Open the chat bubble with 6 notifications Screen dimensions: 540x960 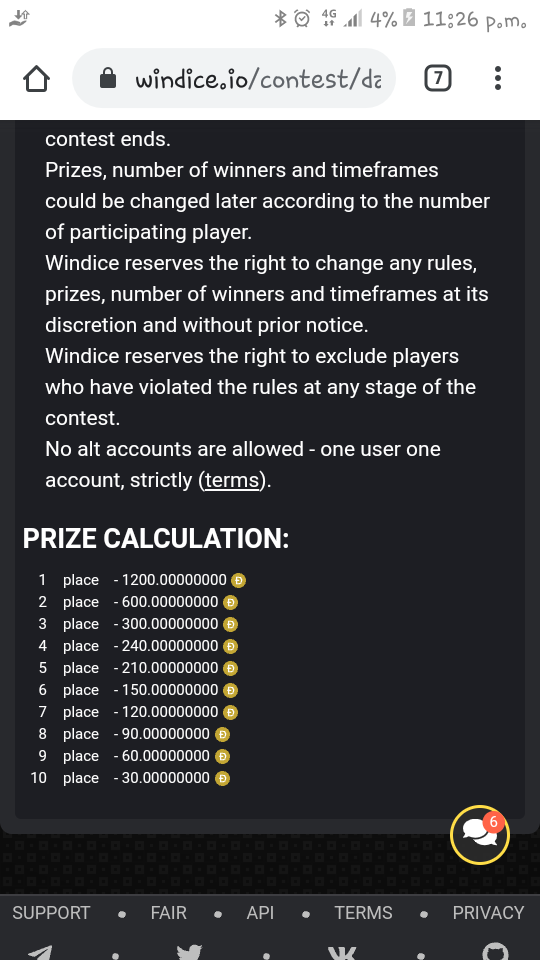(479, 834)
